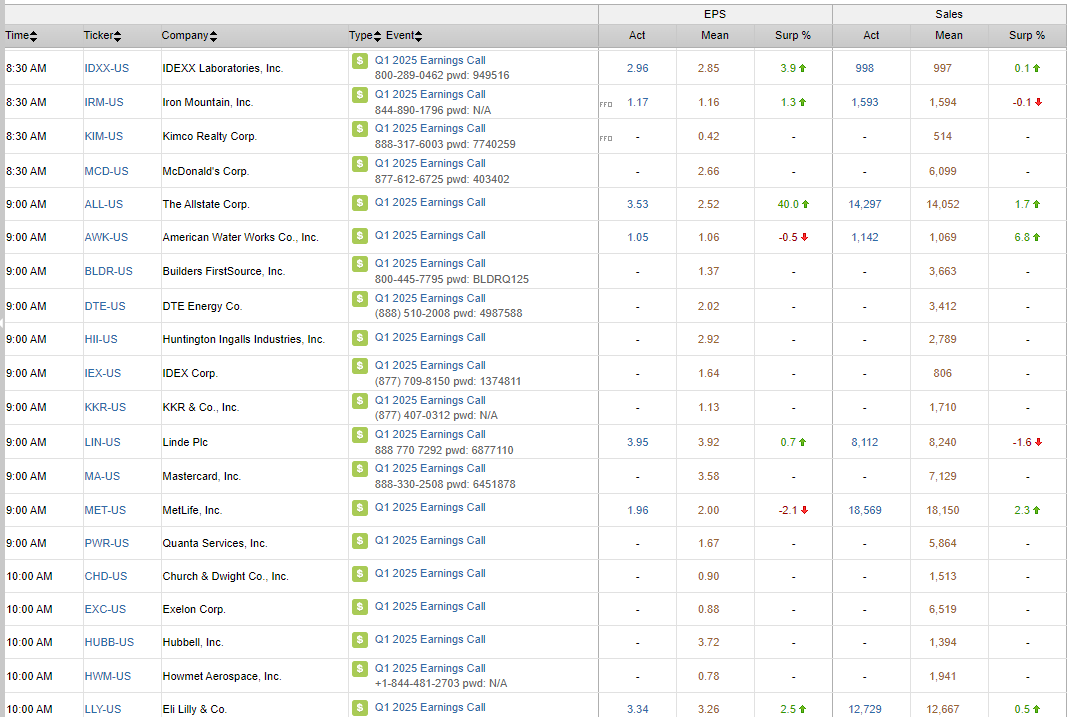This screenshot has width=1067, height=717.
Task: Open the AWK-US ticker link
Action: point(106,237)
